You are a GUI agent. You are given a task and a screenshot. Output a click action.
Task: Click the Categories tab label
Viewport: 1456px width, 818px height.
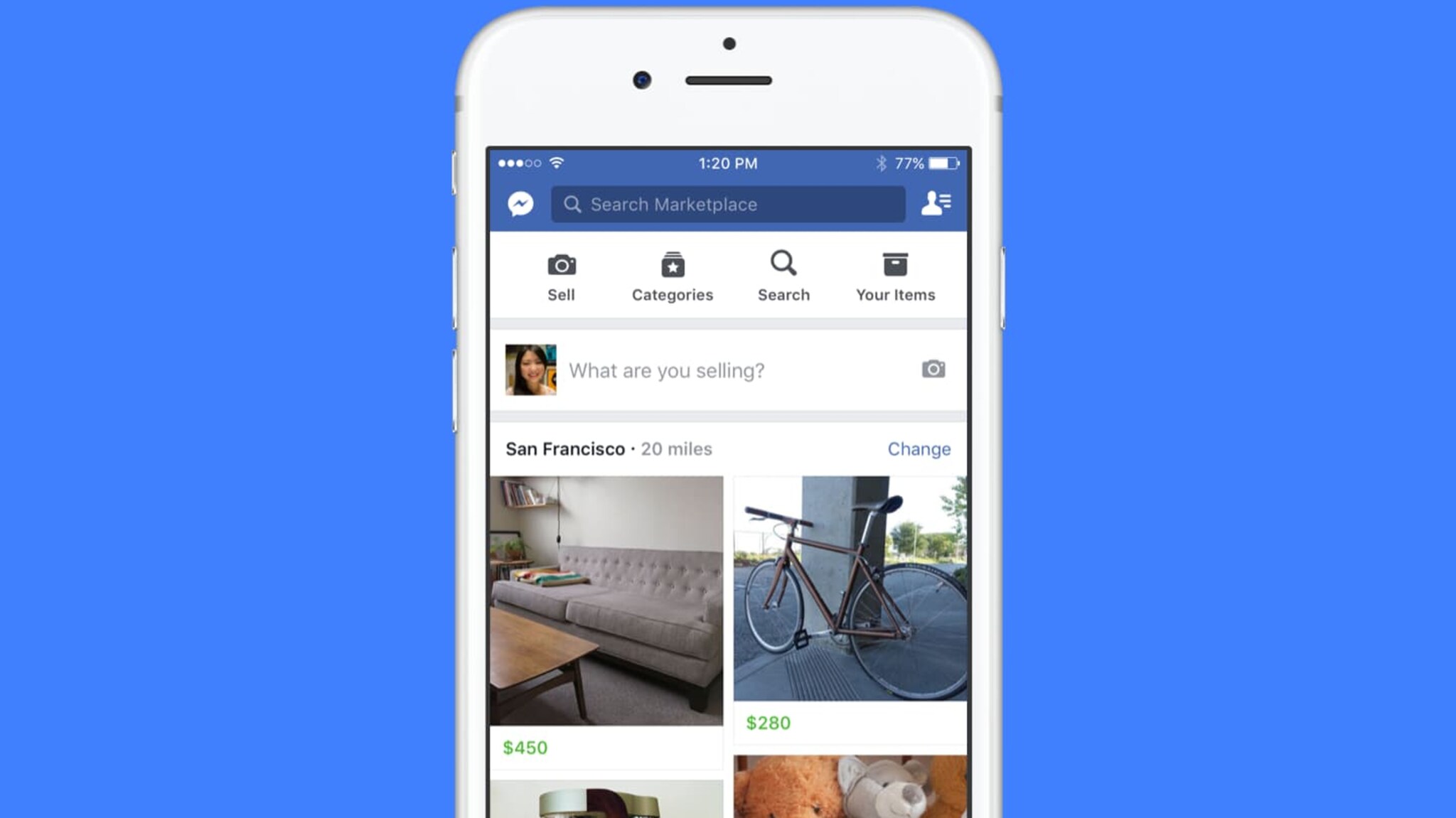[x=672, y=294]
